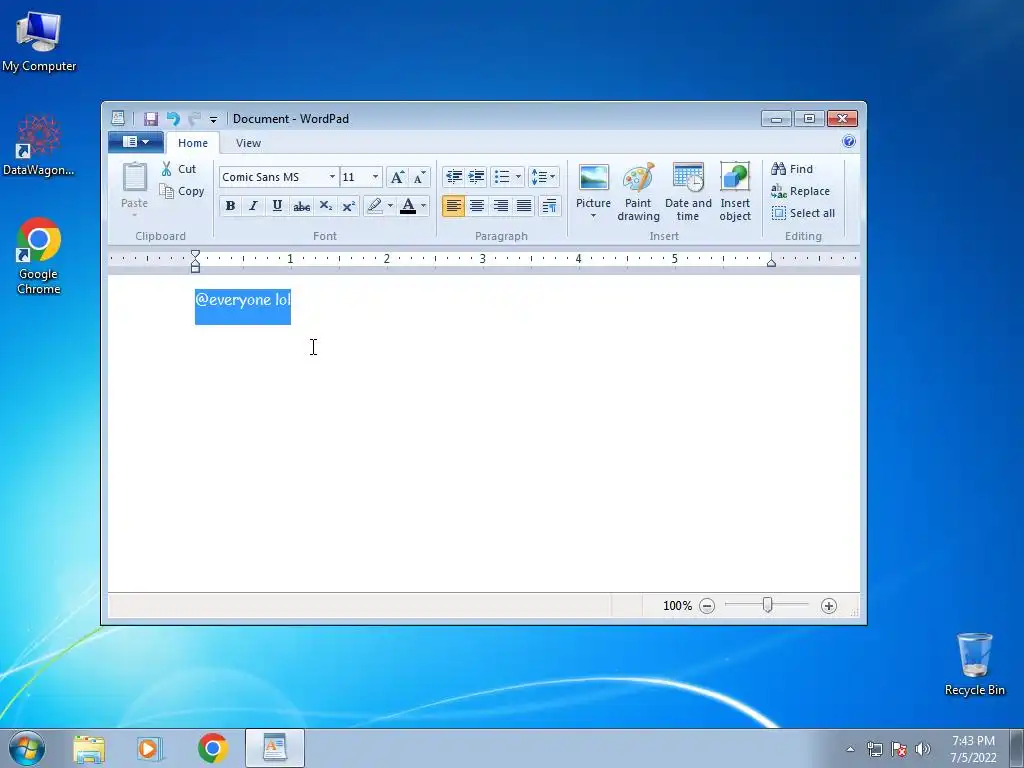Click the highlighted '@everyone lol' text
1024x768 pixels.
[243, 300]
